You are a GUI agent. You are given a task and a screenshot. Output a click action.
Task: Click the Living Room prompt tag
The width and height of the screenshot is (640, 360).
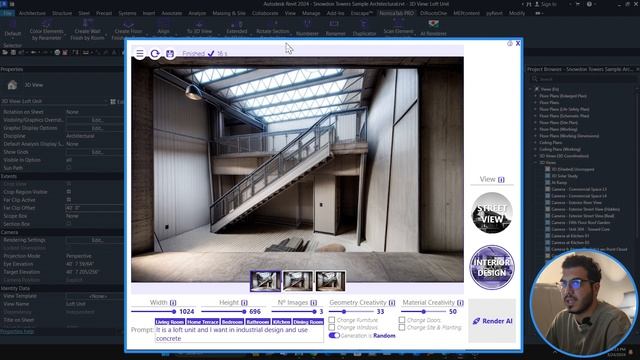[x=170, y=322]
